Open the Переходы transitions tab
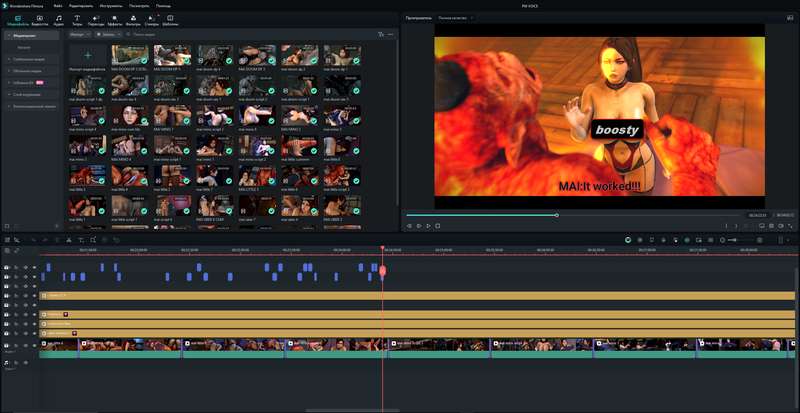800x413 pixels. coord(96,20)
